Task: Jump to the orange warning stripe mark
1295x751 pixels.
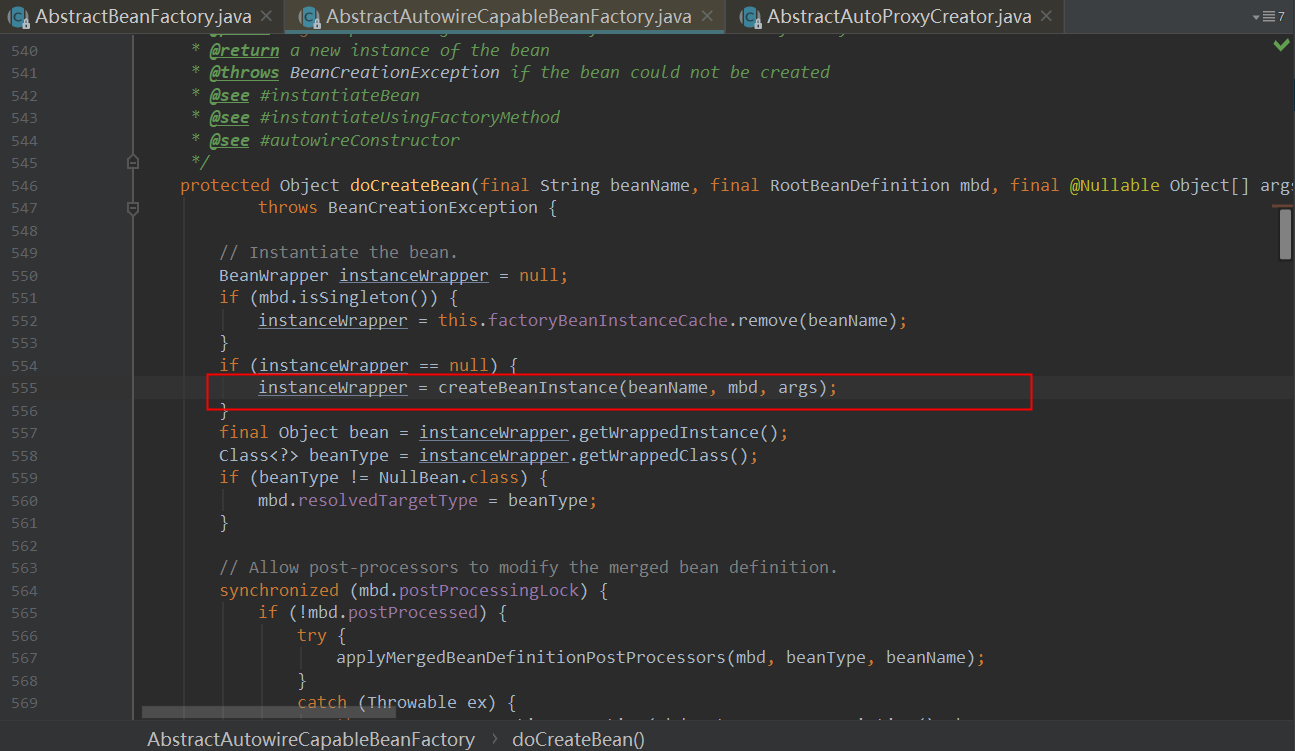Action: 1284,207
